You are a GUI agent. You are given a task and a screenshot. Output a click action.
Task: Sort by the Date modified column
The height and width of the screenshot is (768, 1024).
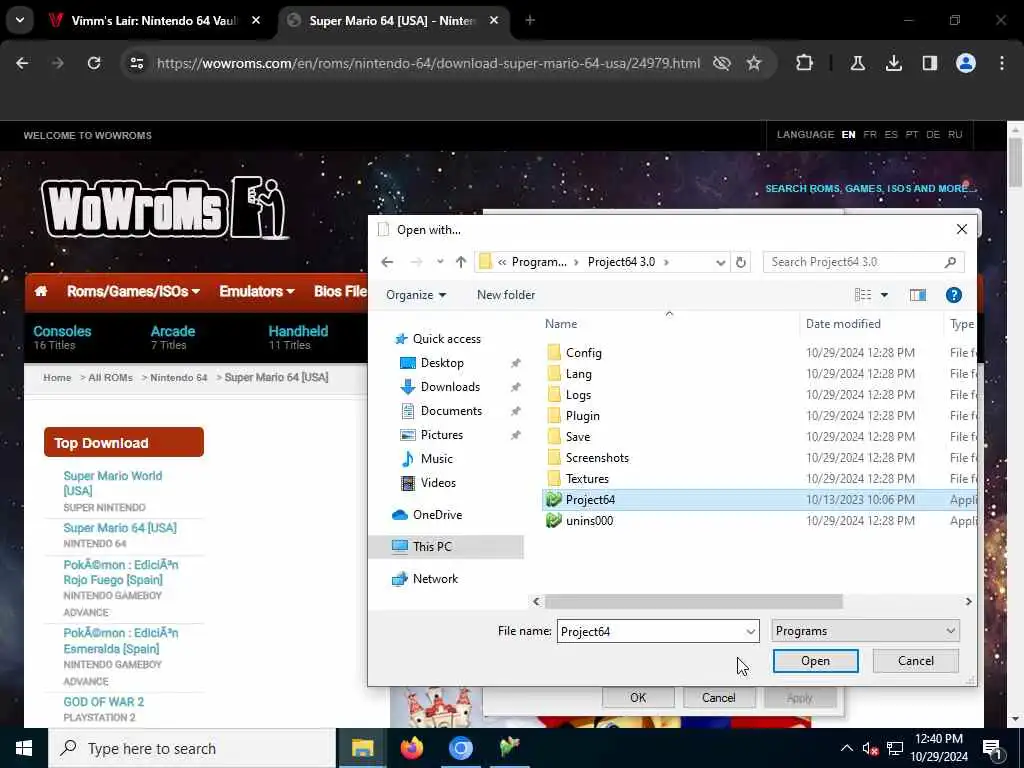pos(843,324)
